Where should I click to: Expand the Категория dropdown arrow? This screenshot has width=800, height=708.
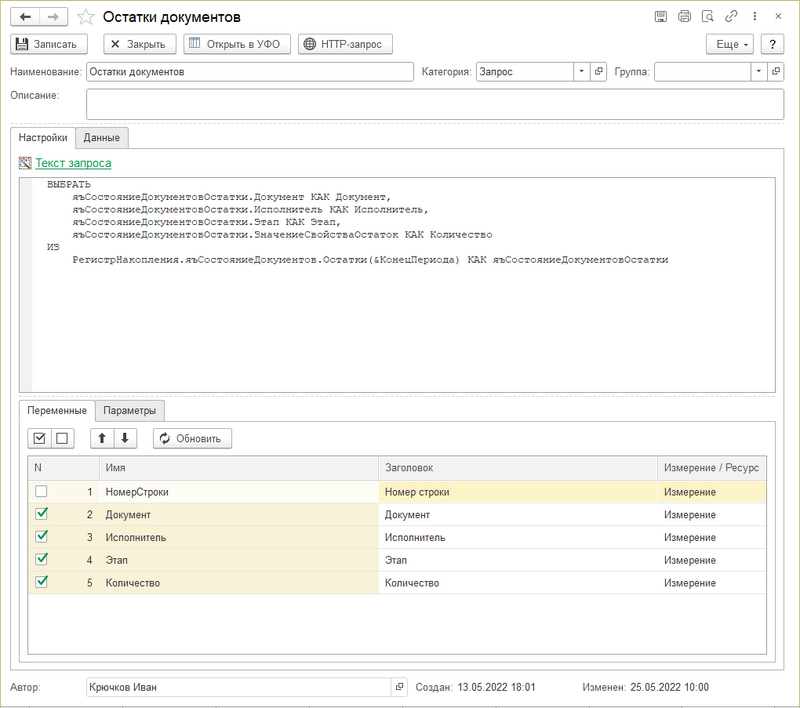click(581, 72)
